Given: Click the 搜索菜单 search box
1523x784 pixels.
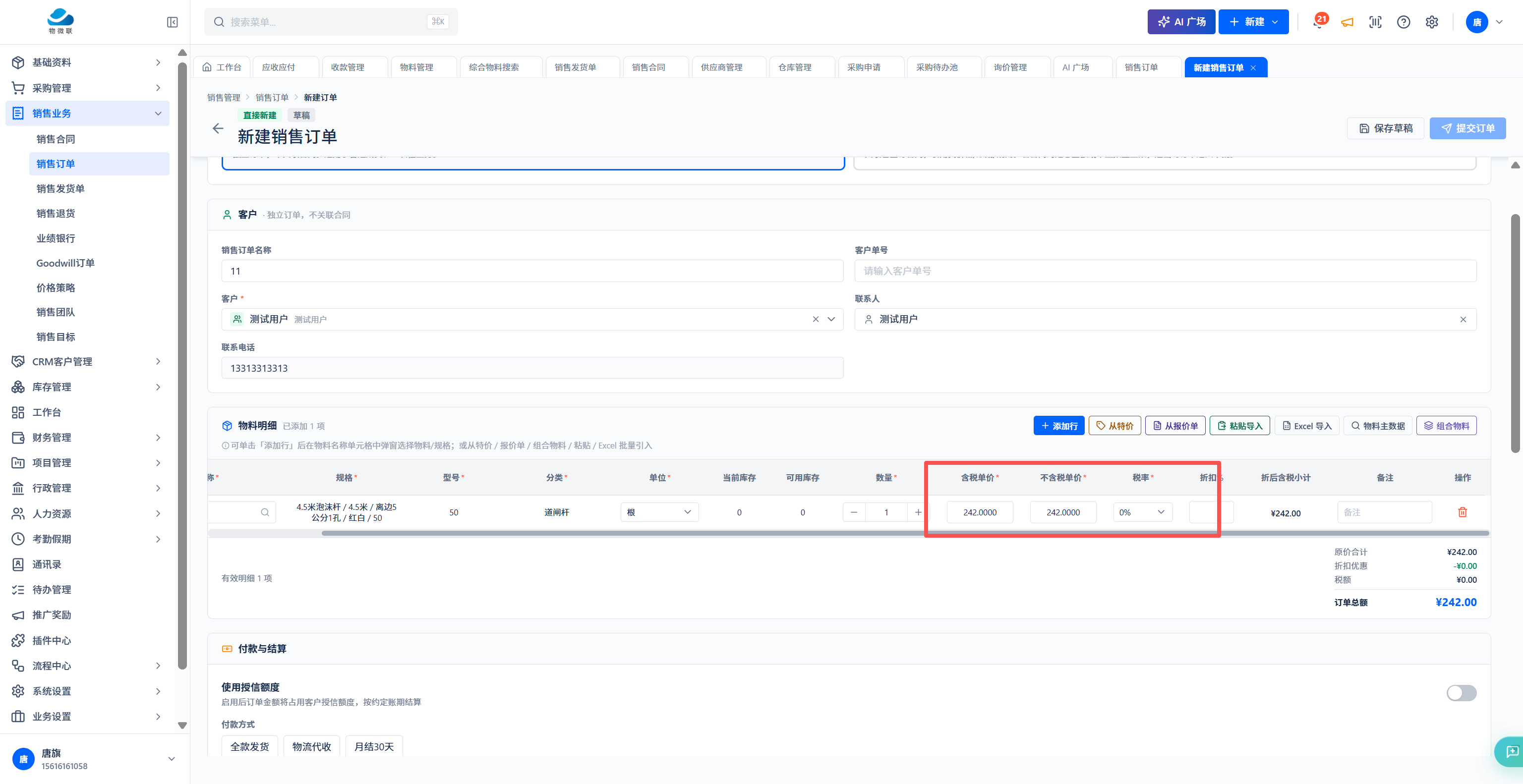Looking at the screenshot, I should tap(331, 22).
